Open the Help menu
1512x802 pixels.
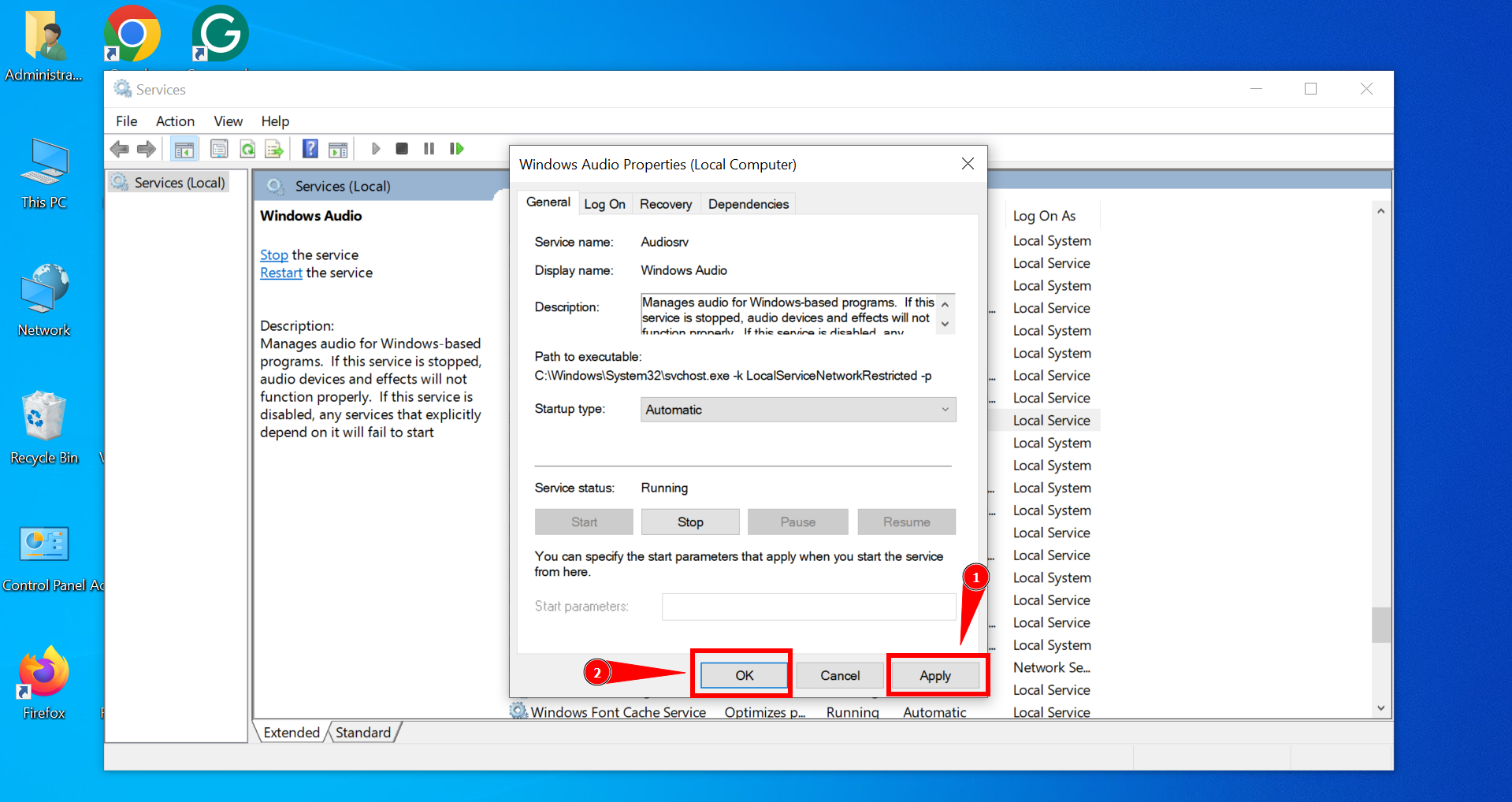[x=275, y=121]
